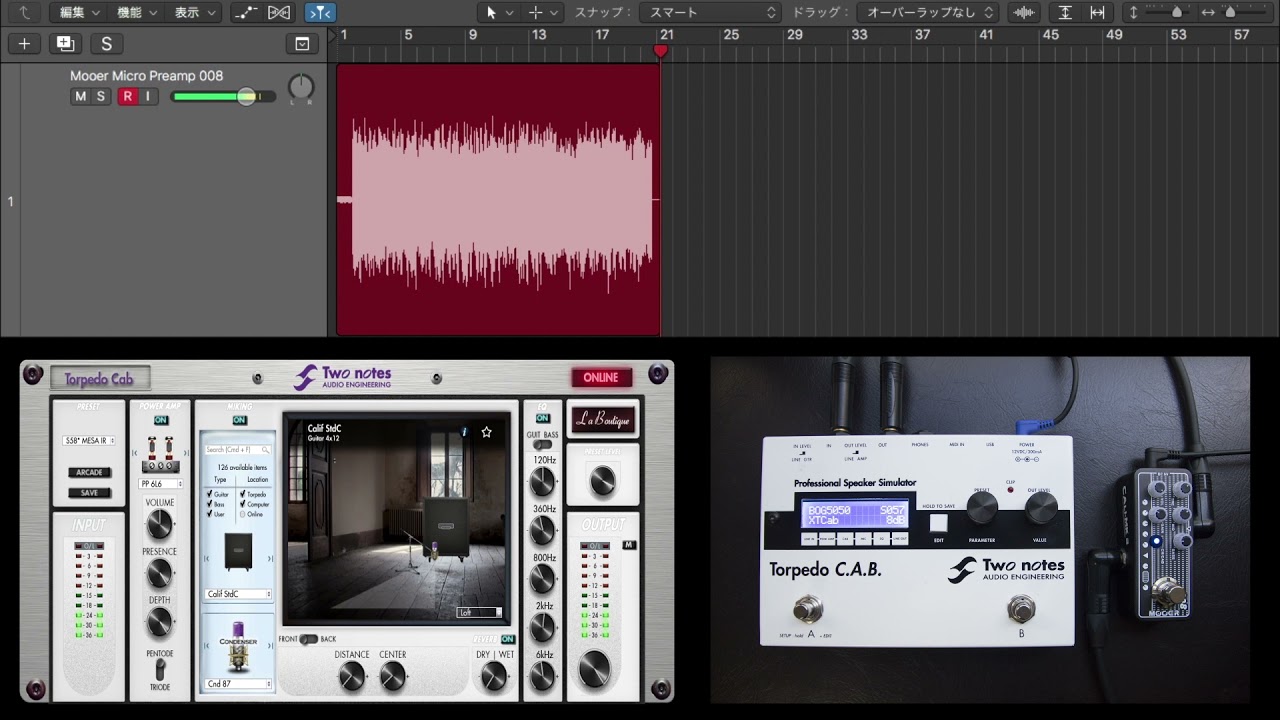This screenshot has height=720, width=1280.
Task: Uncheck the User type checkbox
Action: tap(209, 513)
